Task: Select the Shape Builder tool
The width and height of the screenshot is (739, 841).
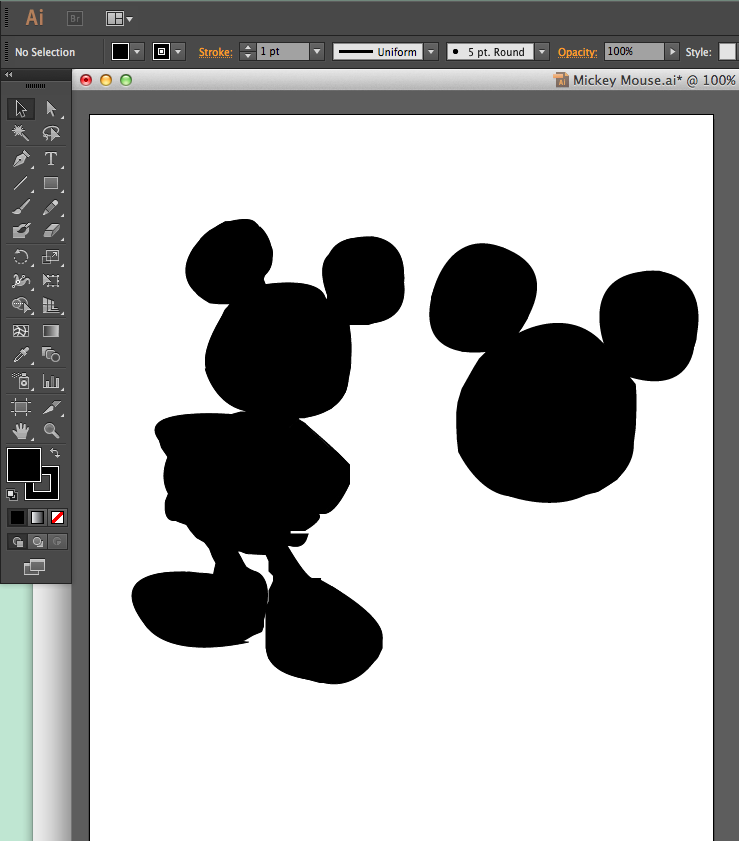Action: pos(21,305)
